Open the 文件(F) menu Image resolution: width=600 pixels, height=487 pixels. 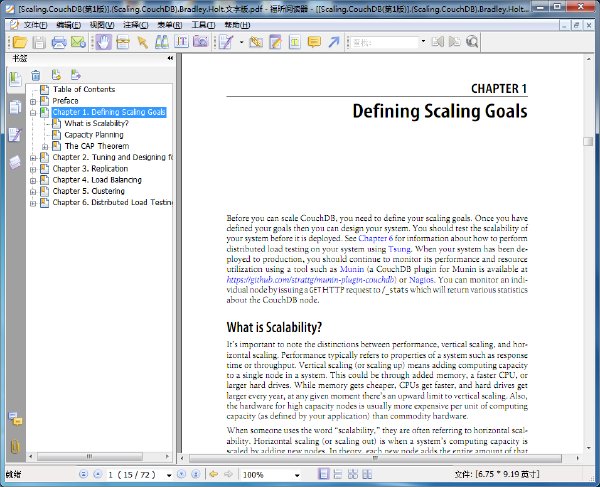[x=35, y=25]
